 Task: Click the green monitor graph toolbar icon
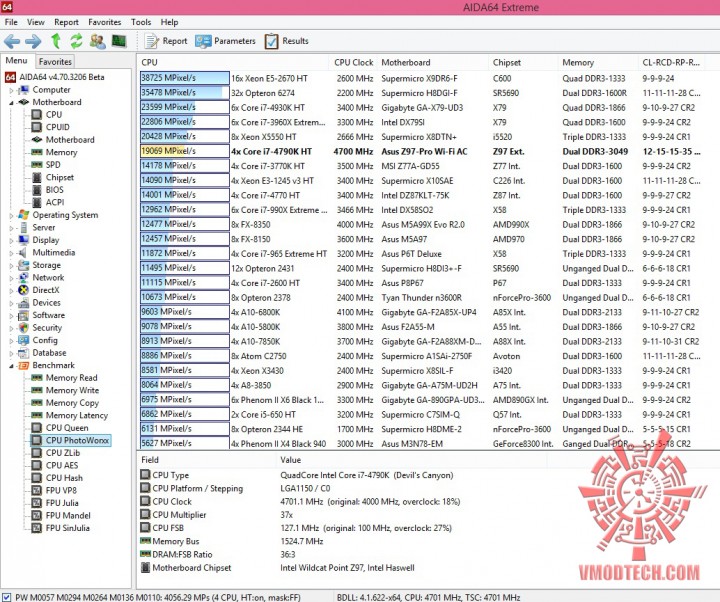[x=119, y=41]
